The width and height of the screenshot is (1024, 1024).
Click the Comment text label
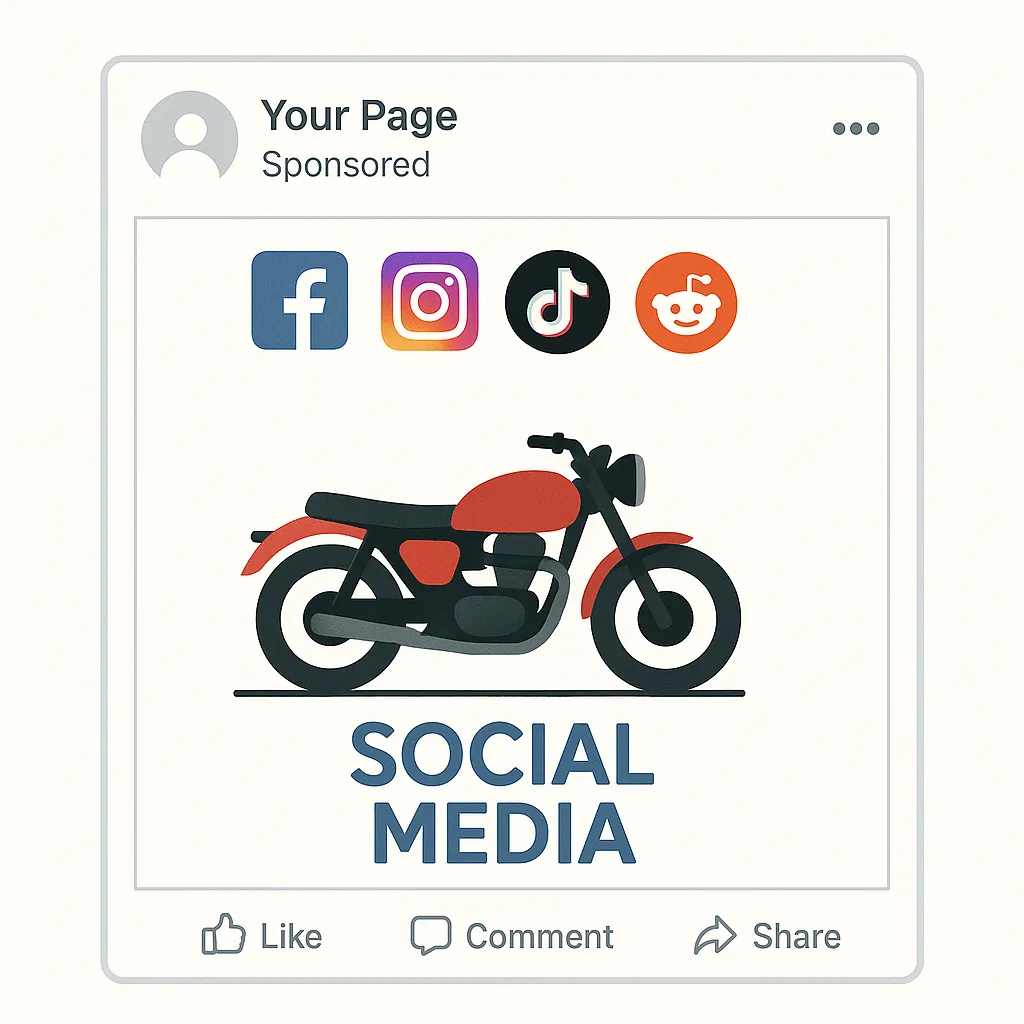[539, 936]
